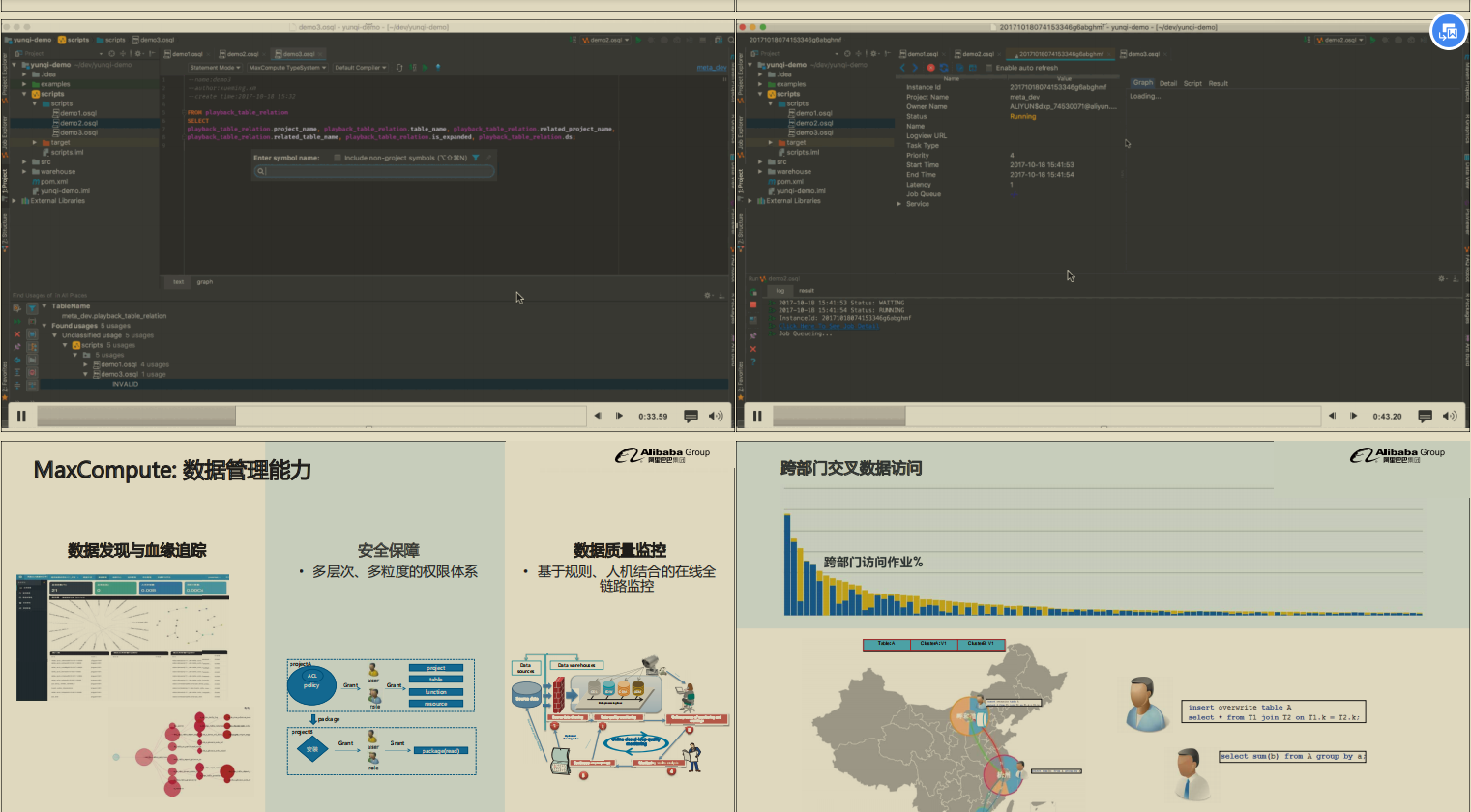Go forward with the blue right arrow

pyautogui.click(x=915, y=68)
